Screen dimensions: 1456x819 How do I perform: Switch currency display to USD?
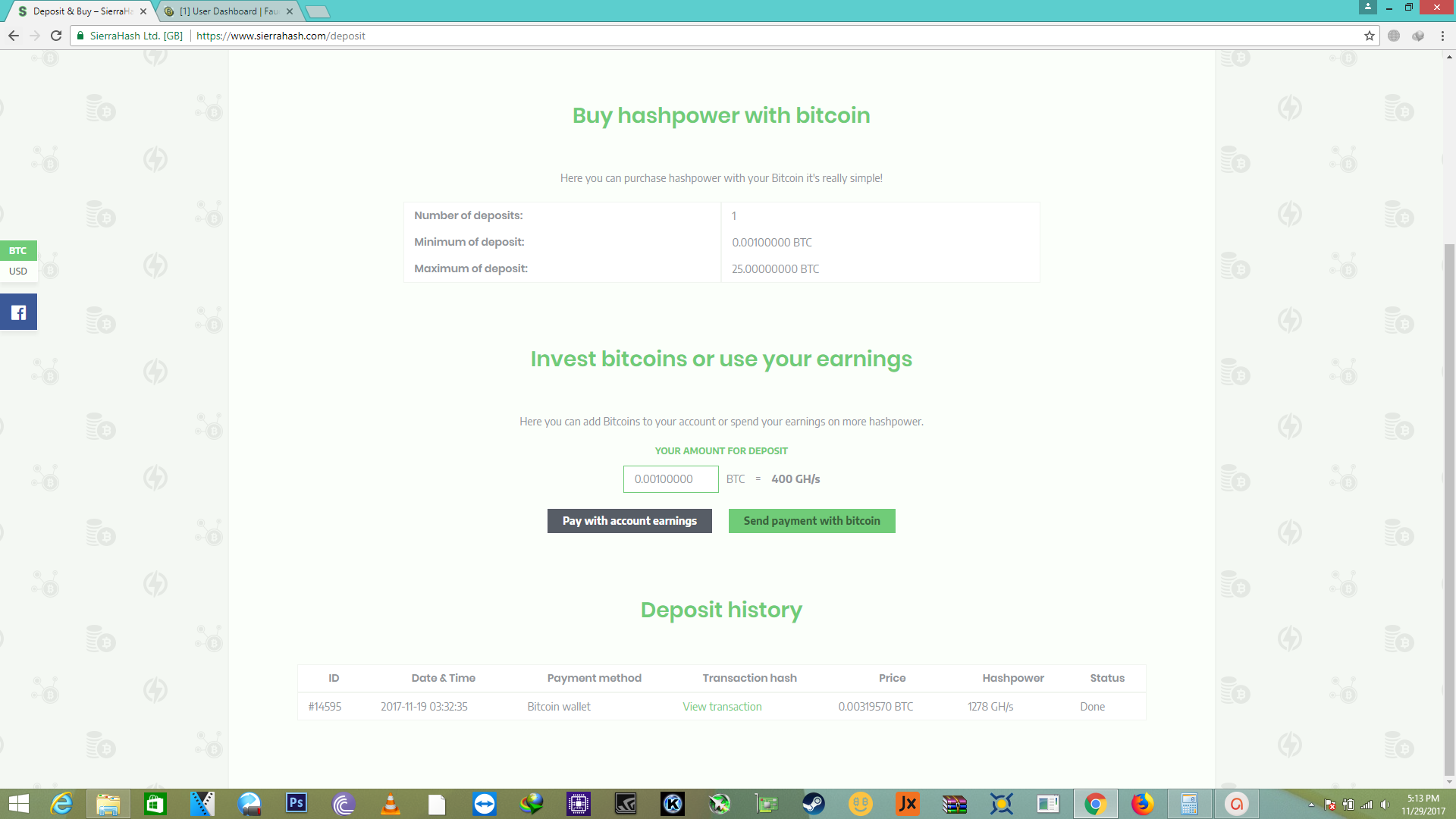18,271
